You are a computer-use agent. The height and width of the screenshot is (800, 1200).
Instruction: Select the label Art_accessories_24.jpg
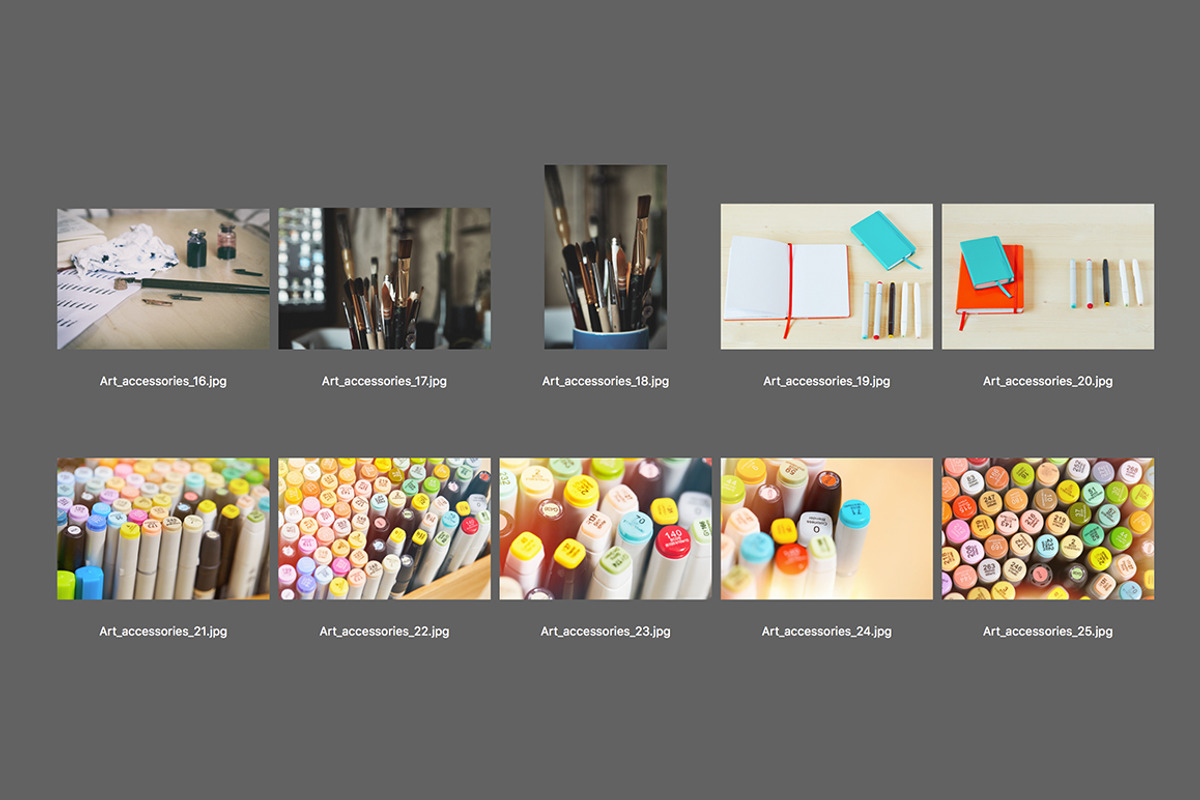pos(827,631)
